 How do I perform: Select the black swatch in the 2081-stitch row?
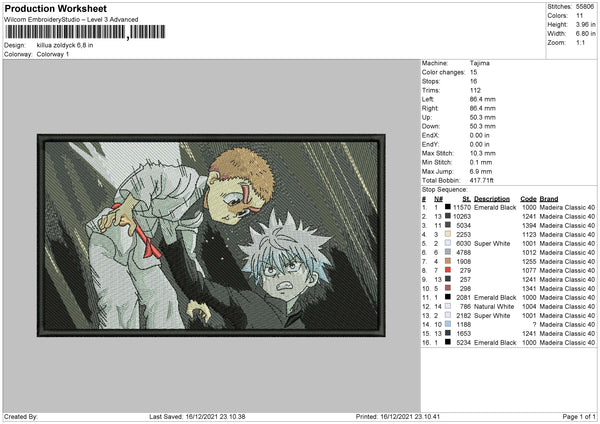[x=448, y=297]
